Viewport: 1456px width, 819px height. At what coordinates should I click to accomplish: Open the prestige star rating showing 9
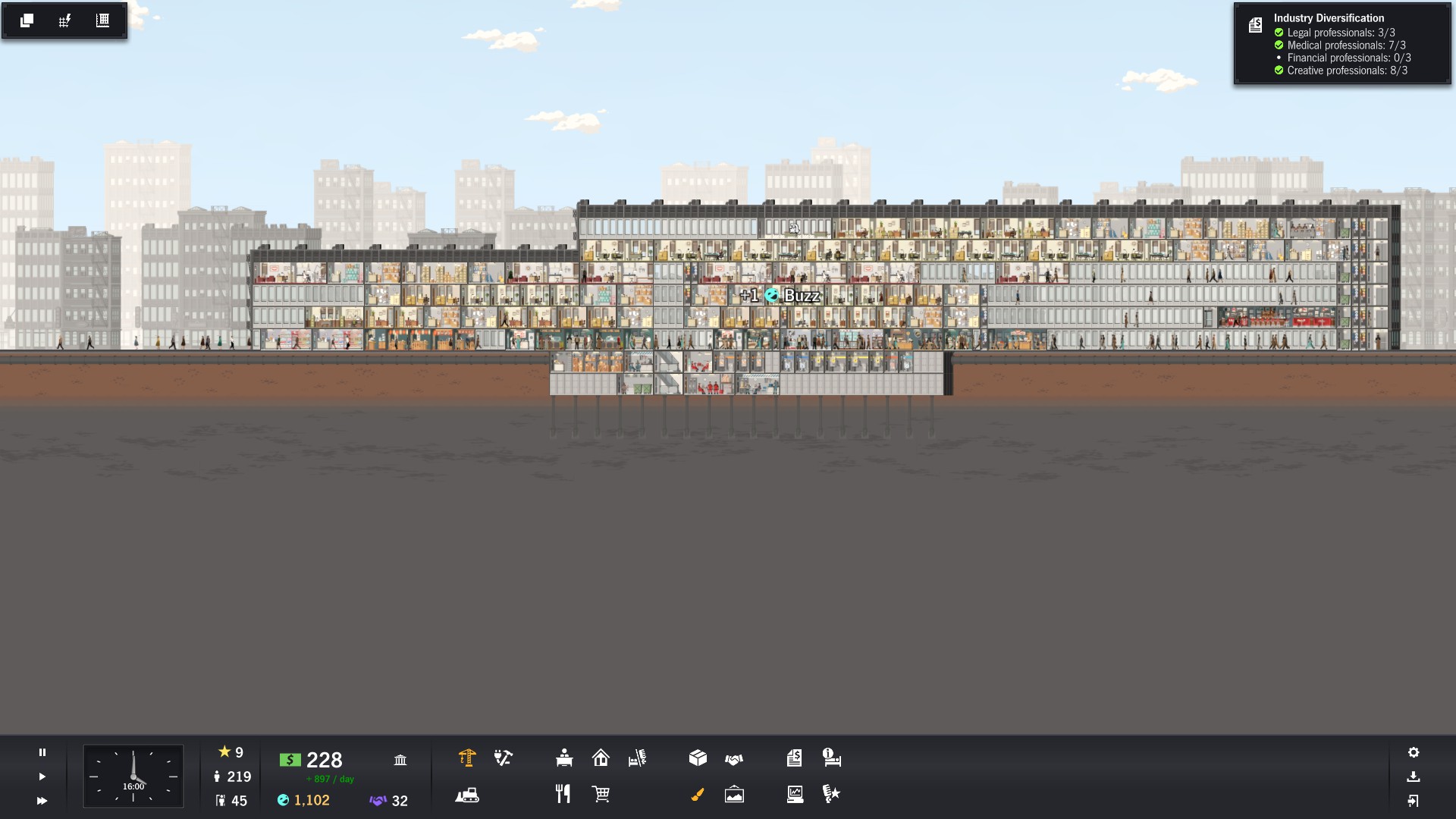click(x=231, y=752)
